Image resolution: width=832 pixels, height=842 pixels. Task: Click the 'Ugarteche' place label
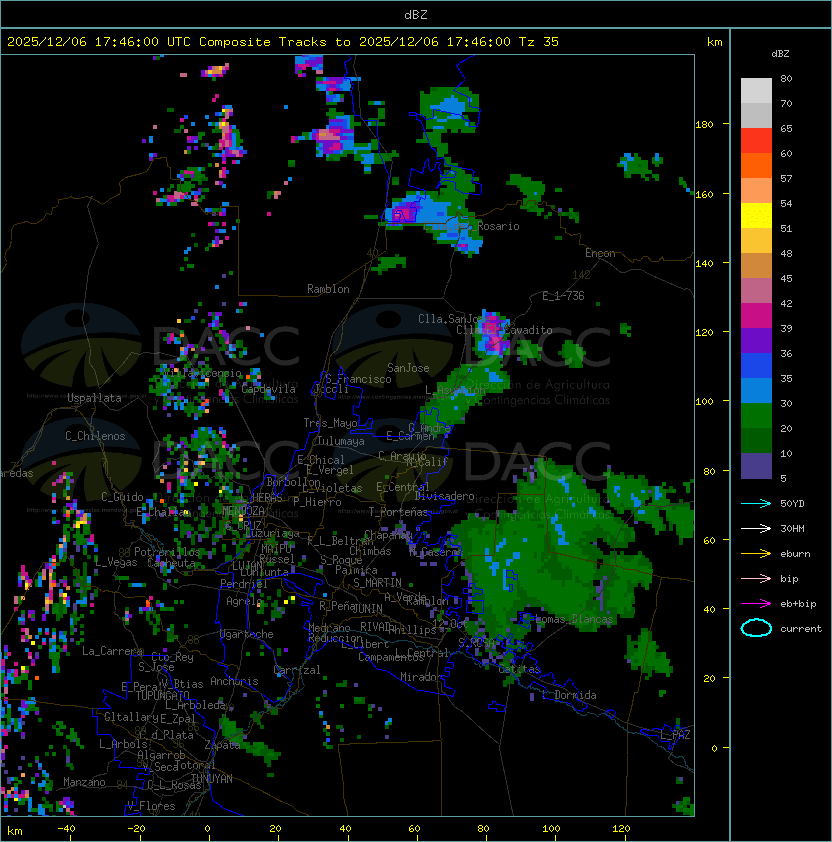[x=247, y=634]
